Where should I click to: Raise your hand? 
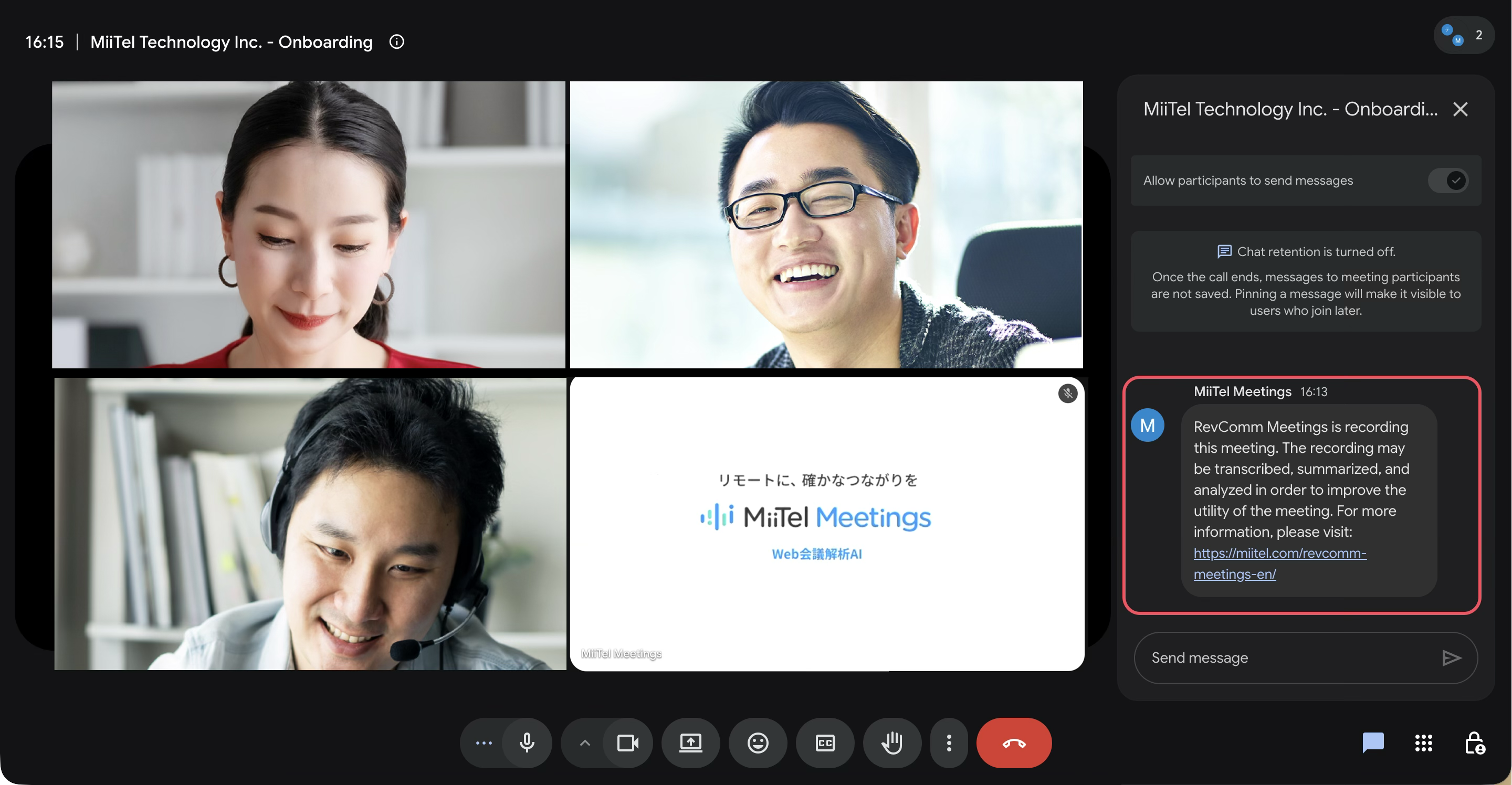point(891,742)
